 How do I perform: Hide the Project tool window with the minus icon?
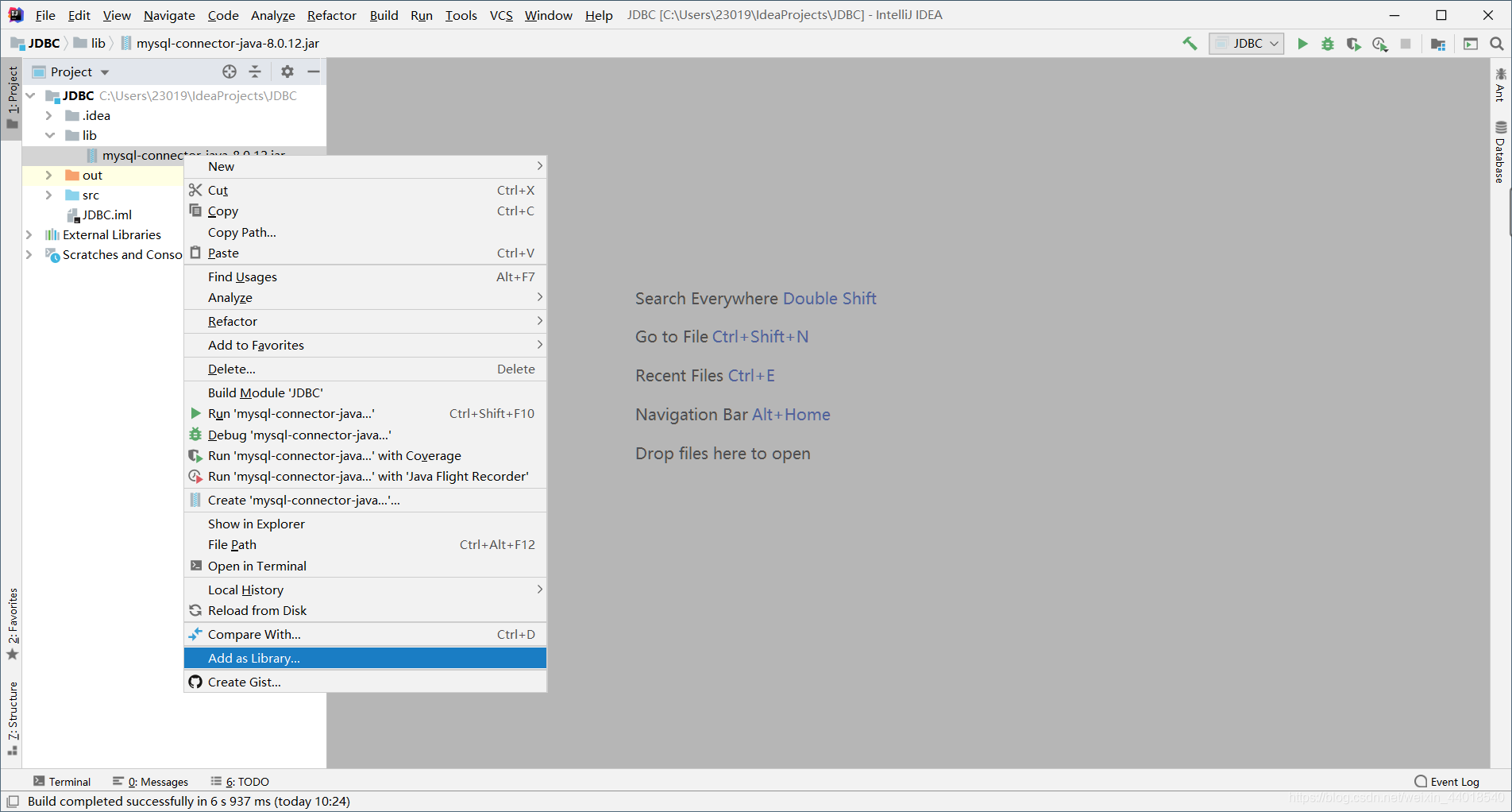[314, 72]
